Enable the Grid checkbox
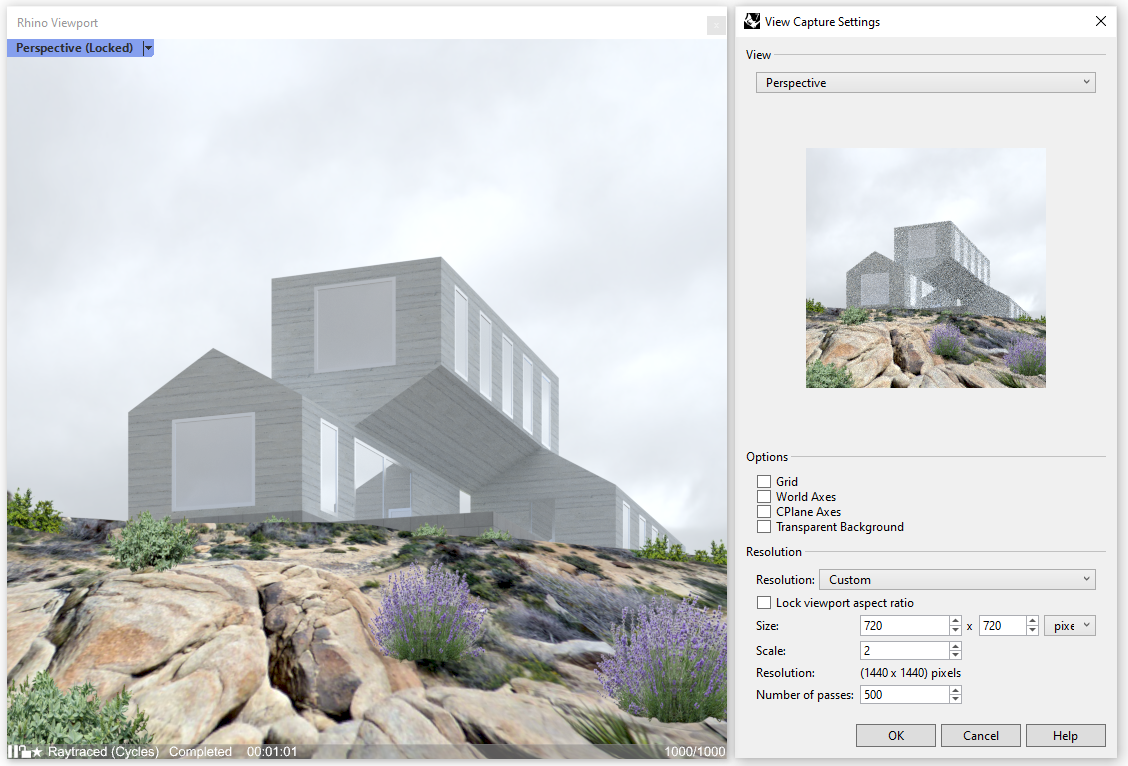Image resolution: width=1128 pixels, height=766 pixels. click(764, 482)
